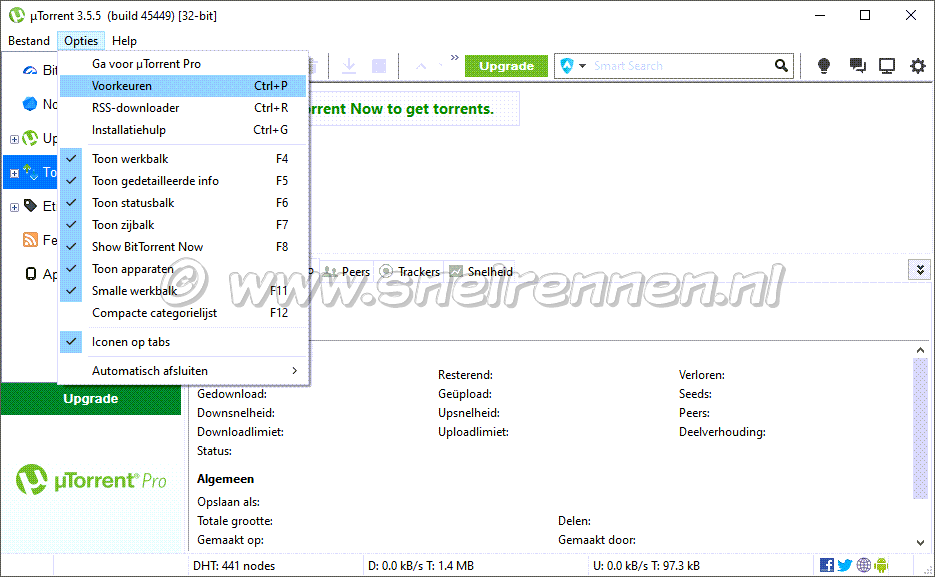Click the globe web icon in status bar
This screenshot has height=577, width=935.
(863, 565)
